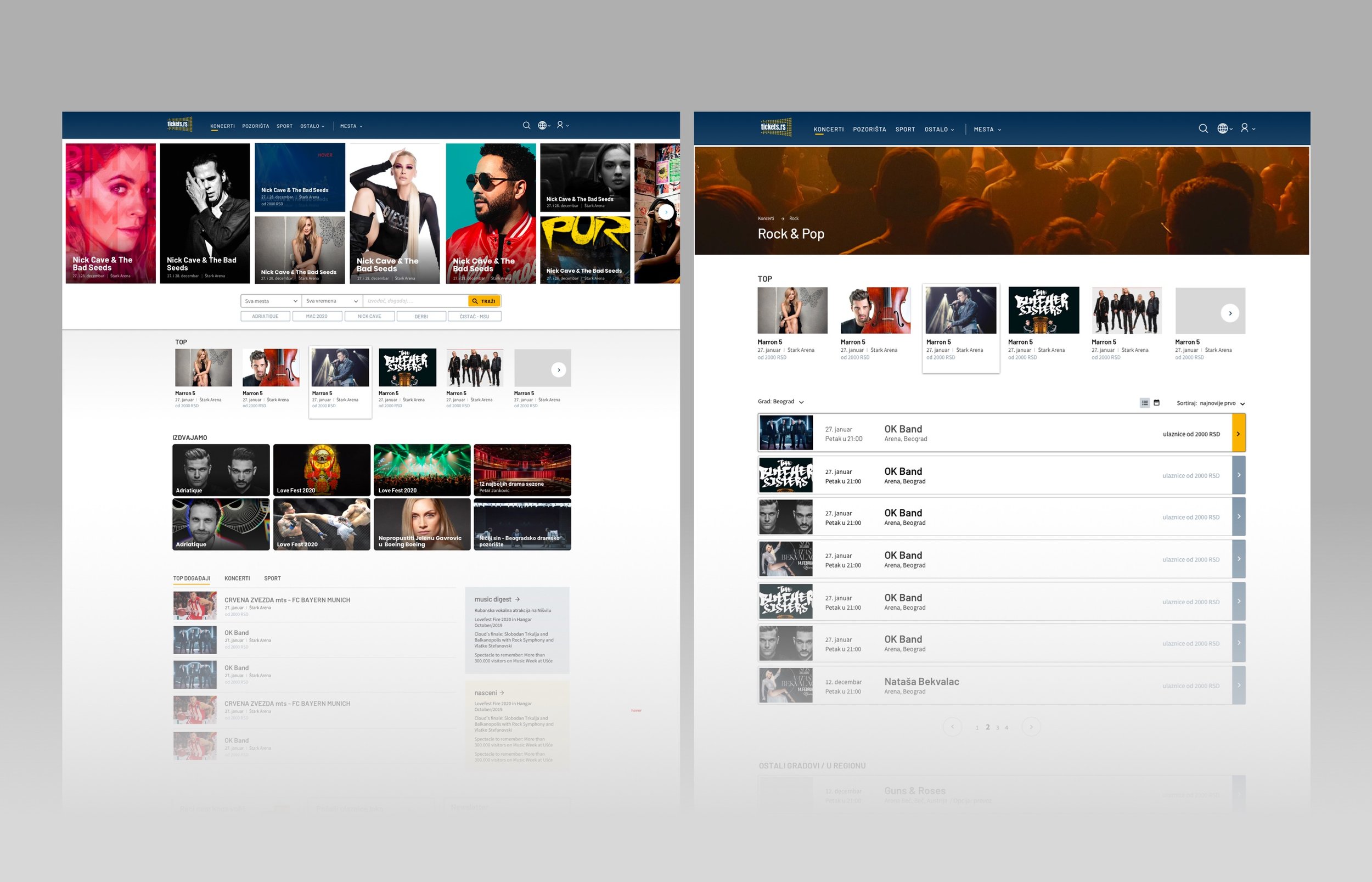Click the ČISTAČ - MSU tag button
Viewport: 1372px width, 882px height.
click(x=474, y=316)
